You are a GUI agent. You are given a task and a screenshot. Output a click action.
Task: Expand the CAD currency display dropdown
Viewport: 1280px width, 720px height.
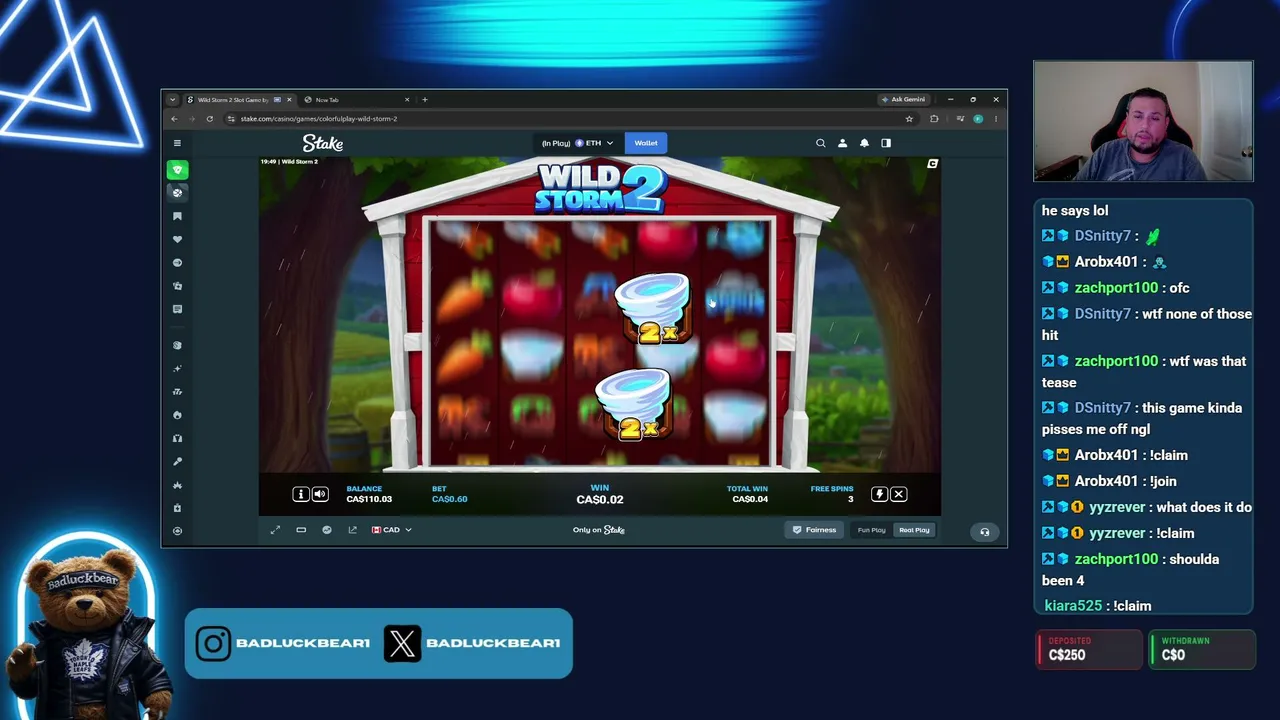click(391, 530)
